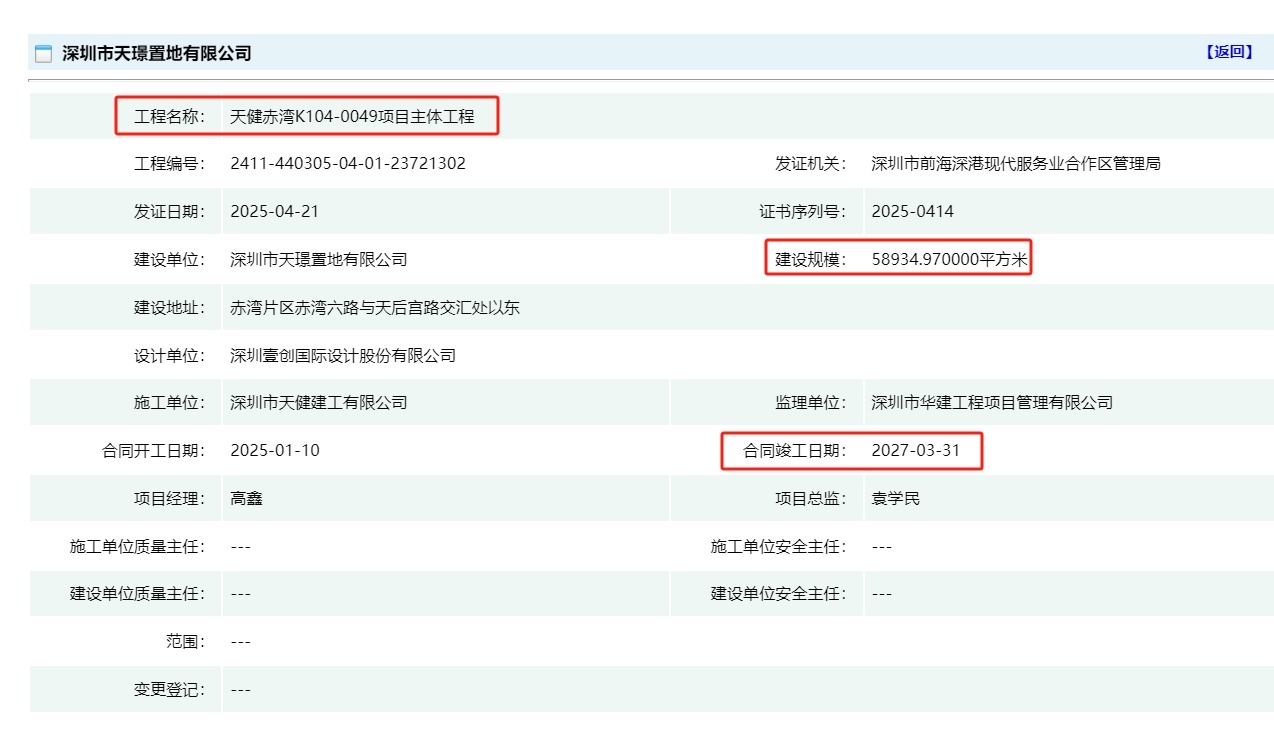Click project manager name 高鑫
Screen dimensions: 1274x729
tap(246, 498)
